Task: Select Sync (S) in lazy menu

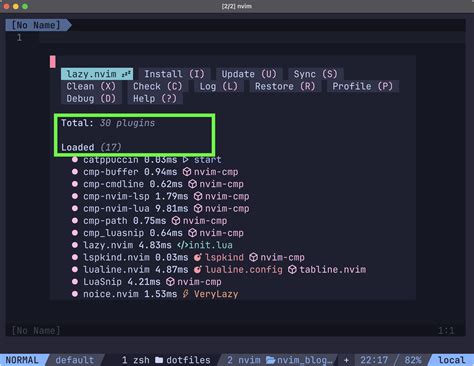Action: (316, 74)
